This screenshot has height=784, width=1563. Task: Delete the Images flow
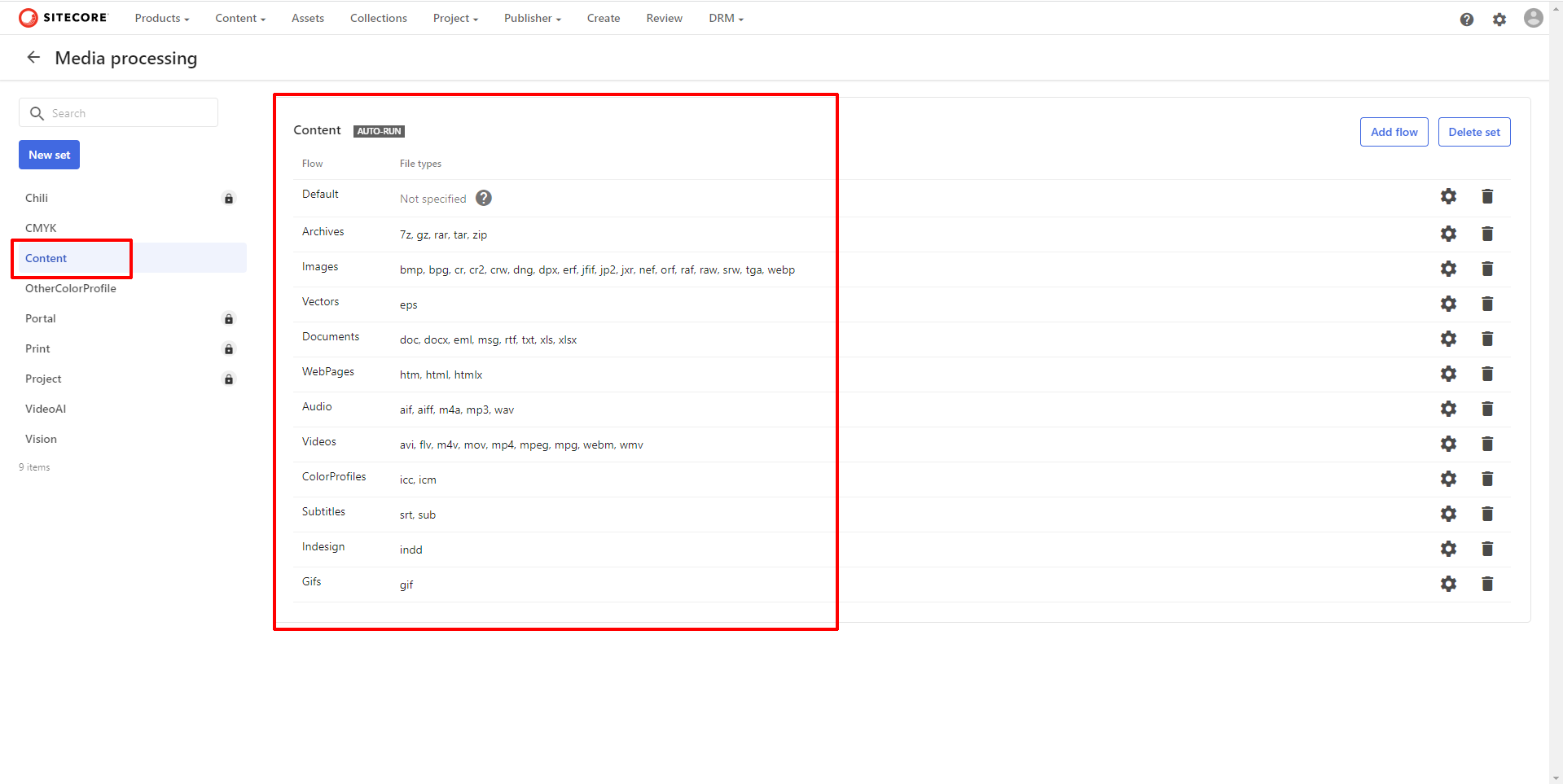[1487, 269]
